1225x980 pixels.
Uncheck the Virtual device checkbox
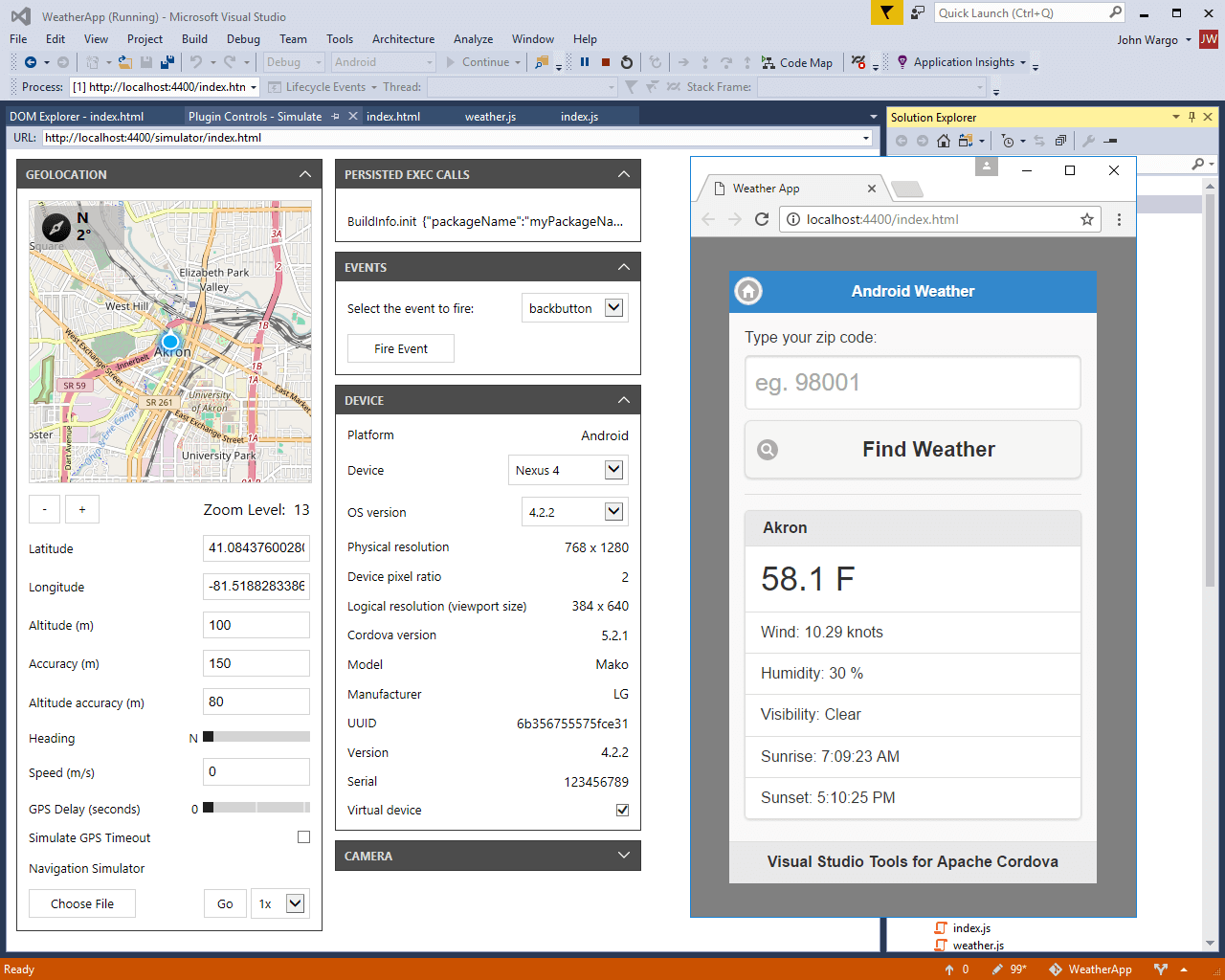point(622,810)
